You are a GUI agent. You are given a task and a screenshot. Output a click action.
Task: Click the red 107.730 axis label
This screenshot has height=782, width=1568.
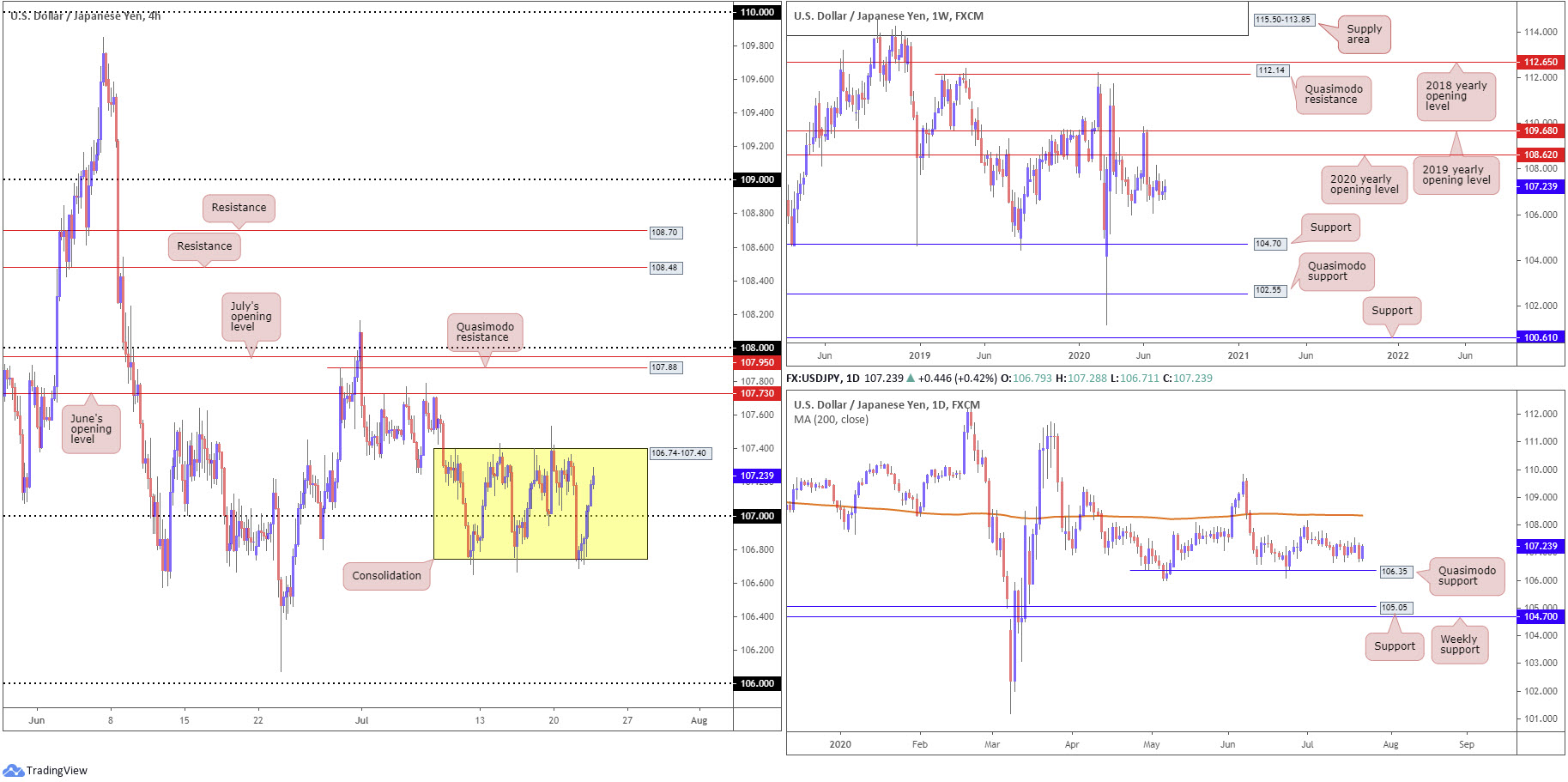point(757,393)
